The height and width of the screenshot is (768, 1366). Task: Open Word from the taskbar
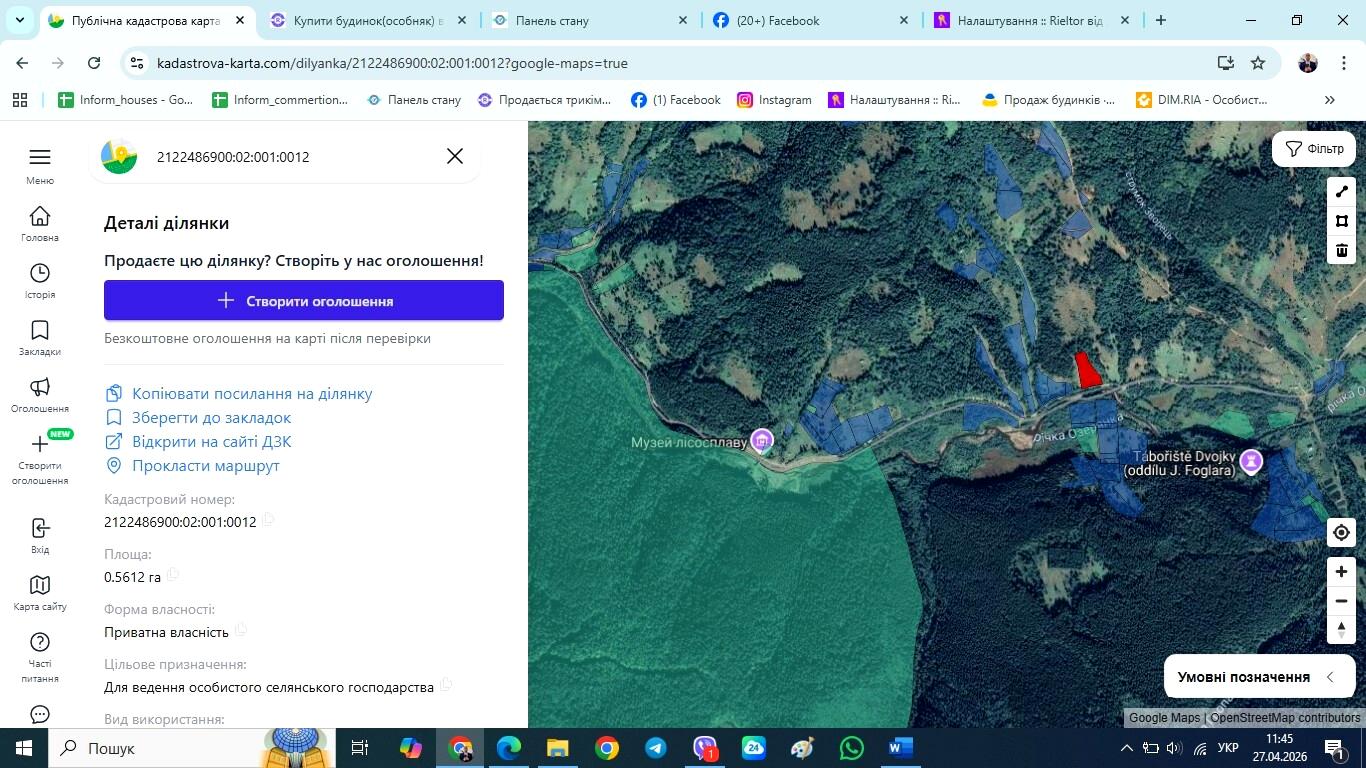[x=901, y=748]
